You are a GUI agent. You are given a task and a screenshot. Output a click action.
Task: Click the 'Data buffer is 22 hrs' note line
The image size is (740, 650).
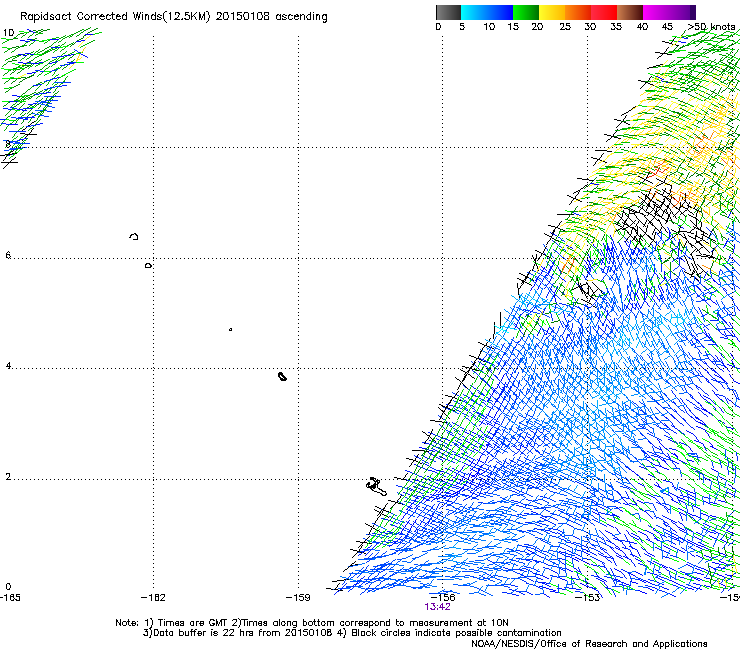tap(352, 633)
